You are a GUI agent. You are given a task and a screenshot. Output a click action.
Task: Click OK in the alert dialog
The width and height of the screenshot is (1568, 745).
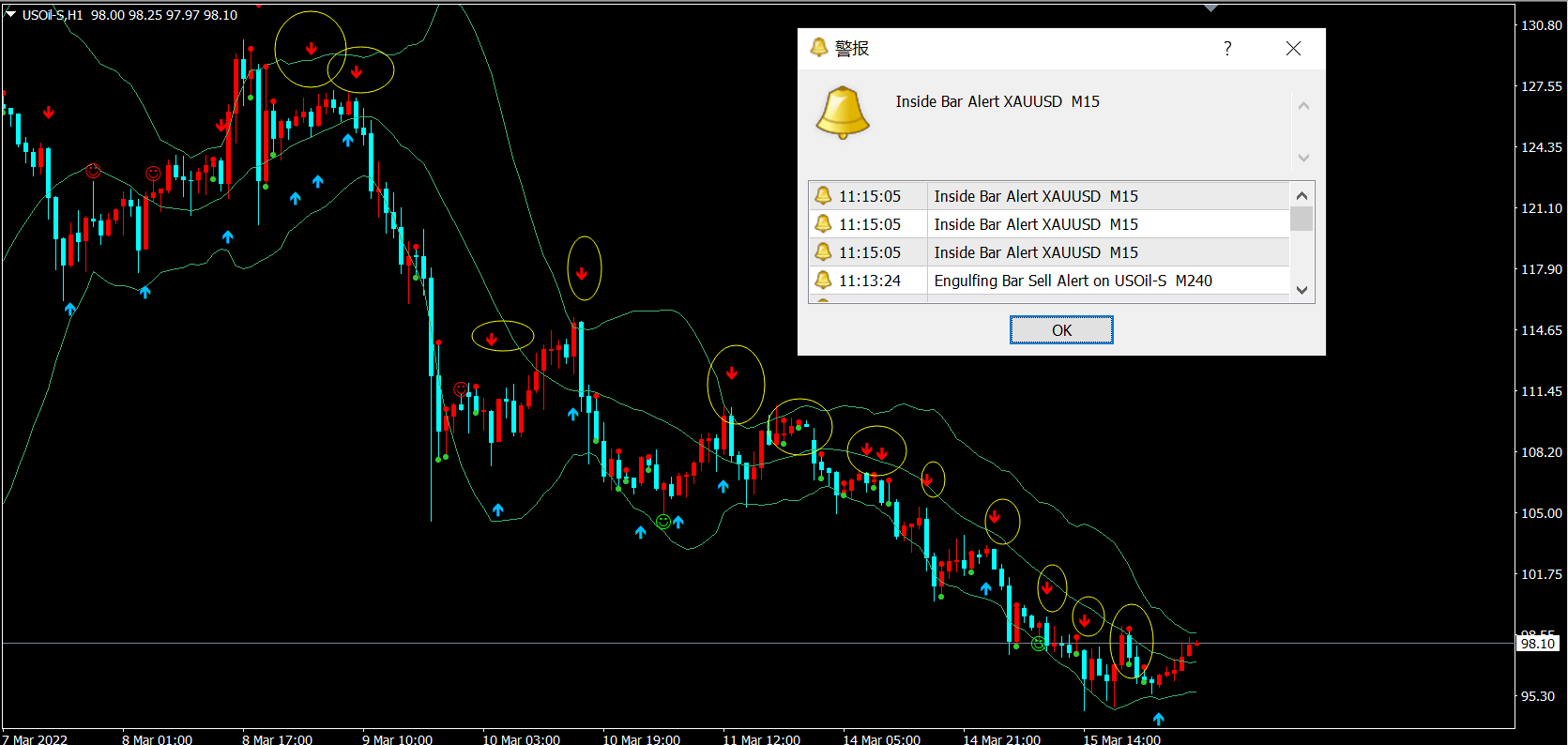(1061, 330)
